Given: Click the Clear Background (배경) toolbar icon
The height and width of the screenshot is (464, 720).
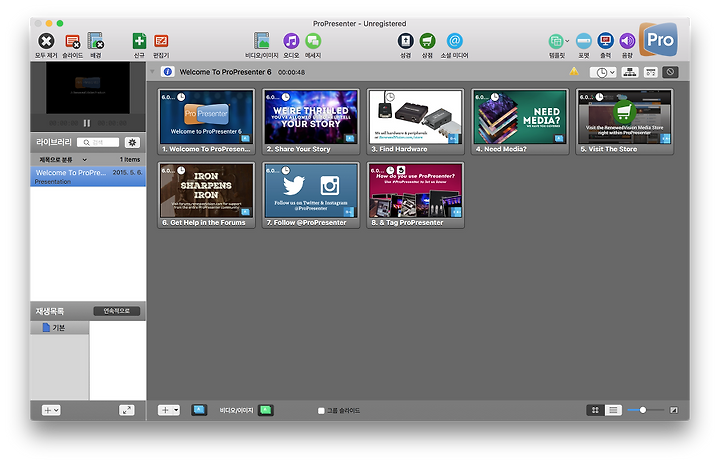Looking at the screenshot, I should tap(96, 41).
